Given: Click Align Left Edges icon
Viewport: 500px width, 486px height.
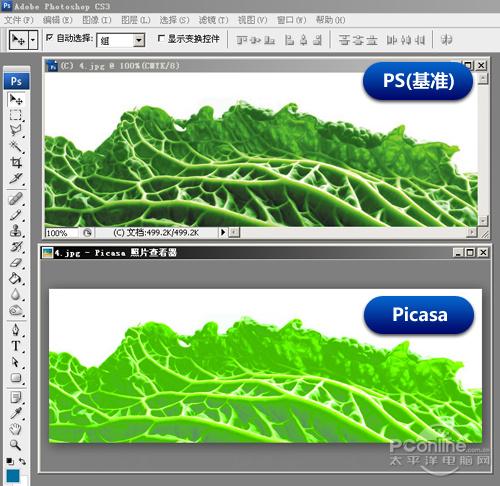Looking at the screenshot, I should [x=289, y=40].
